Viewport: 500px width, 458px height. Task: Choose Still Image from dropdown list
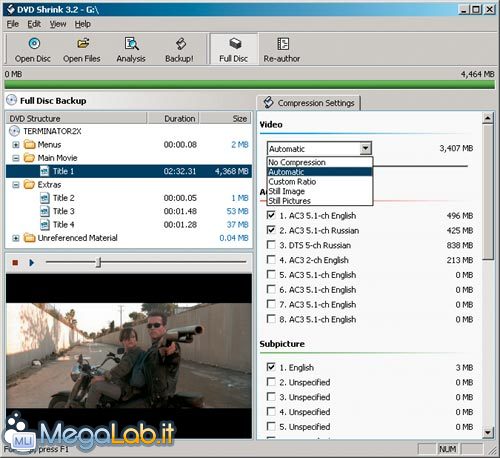[320, 191]
